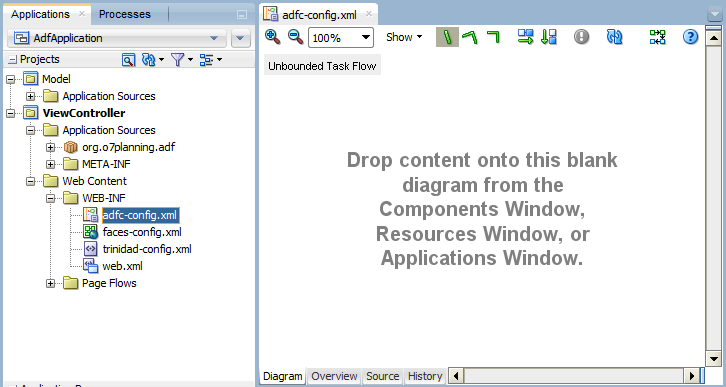The width and height of the screenshot is (726, 387).
Task: Click the funnel filter icon in Projects
Action: [x=178, y=60]
